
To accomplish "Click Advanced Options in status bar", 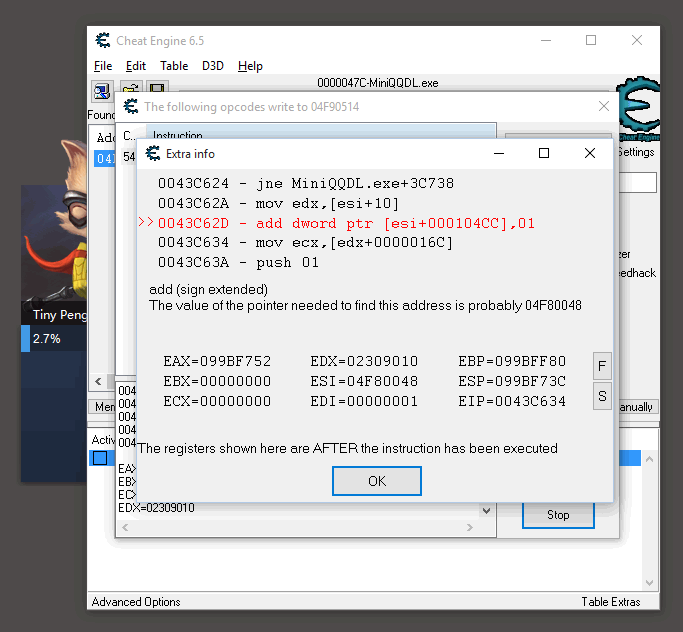I will pos(136,602).
